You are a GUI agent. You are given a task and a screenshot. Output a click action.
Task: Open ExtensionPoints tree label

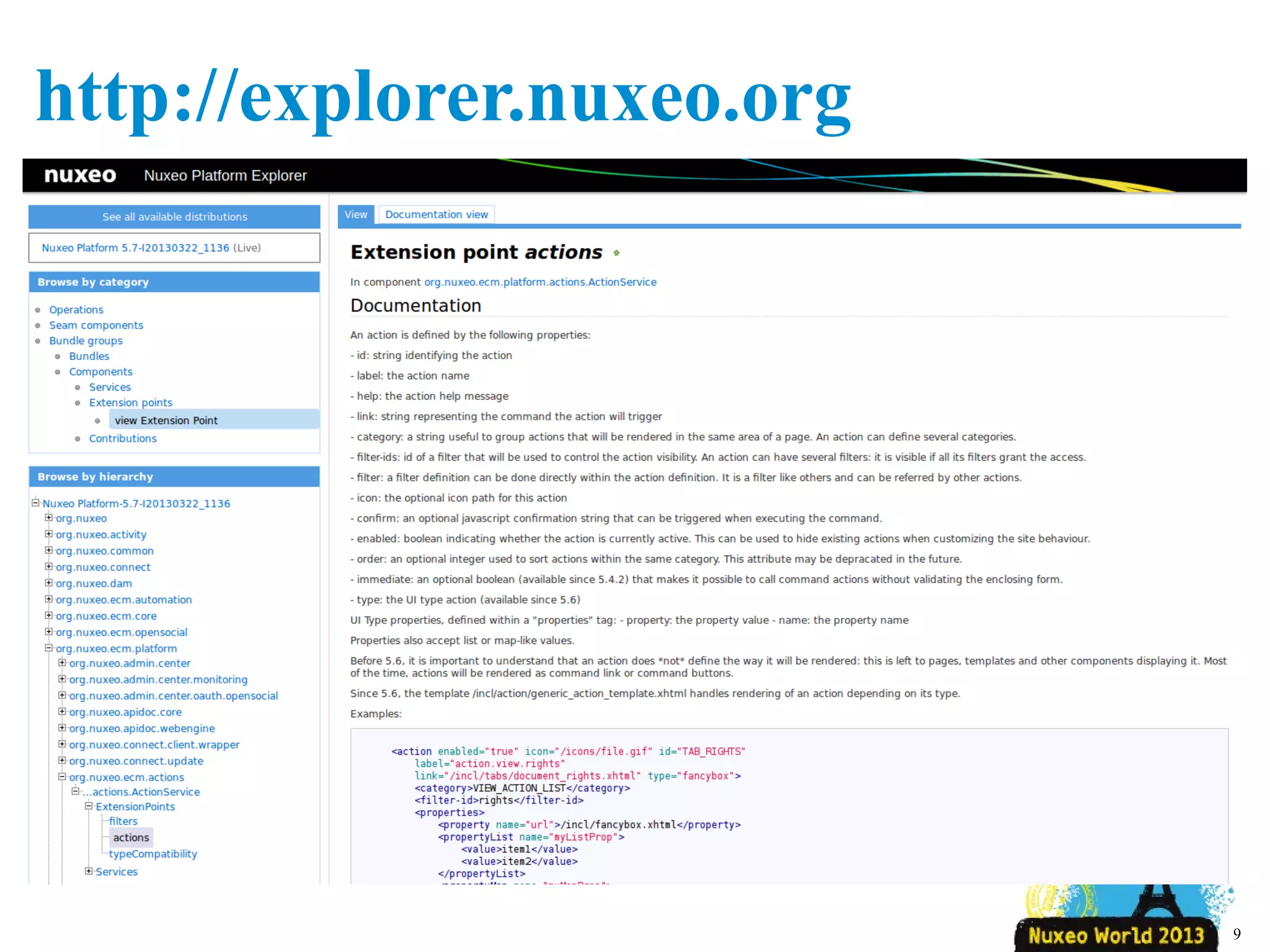click(135, 806)
